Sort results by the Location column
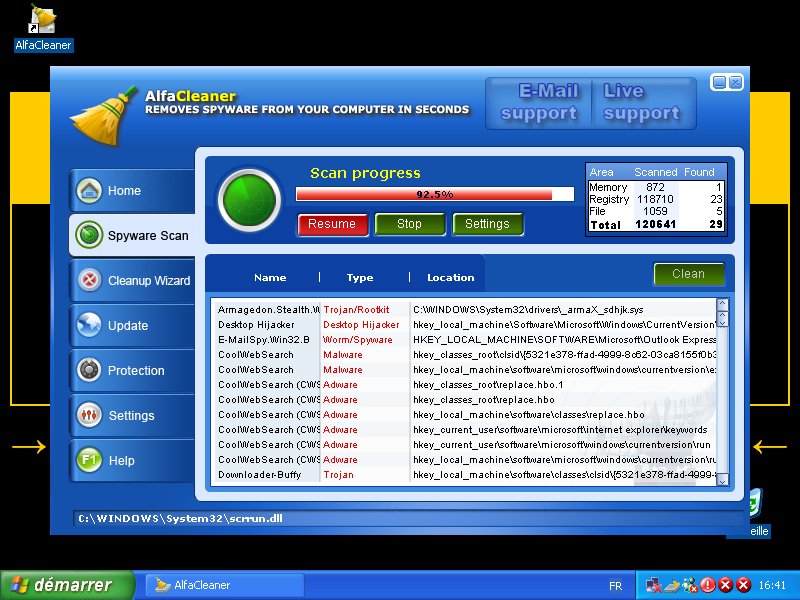The width and height of the screenshot is (800, 600). (451, 278)
